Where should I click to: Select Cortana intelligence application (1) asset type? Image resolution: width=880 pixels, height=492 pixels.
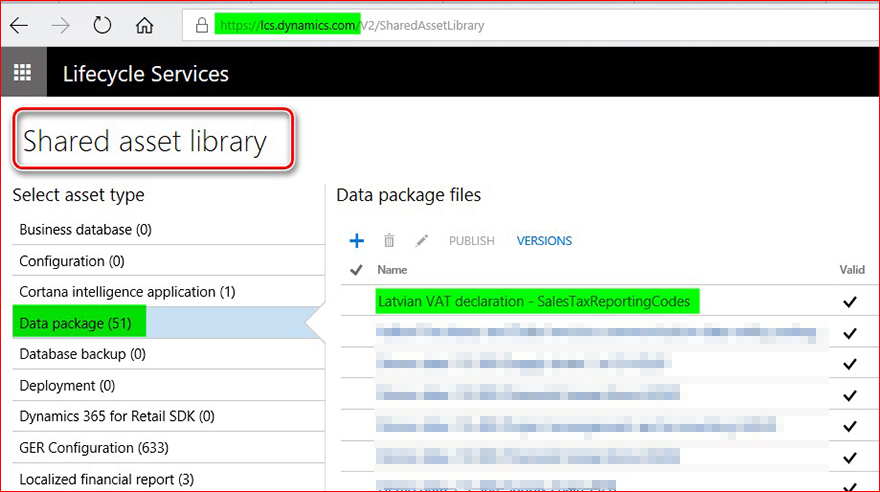tap(168, 292)
